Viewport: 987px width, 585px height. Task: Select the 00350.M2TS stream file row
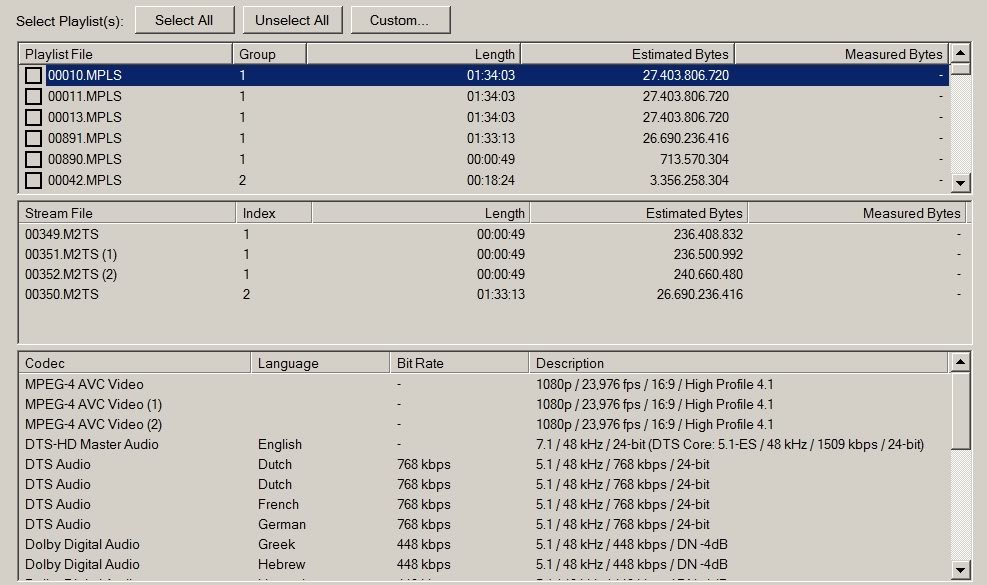[x=62, y=294]
